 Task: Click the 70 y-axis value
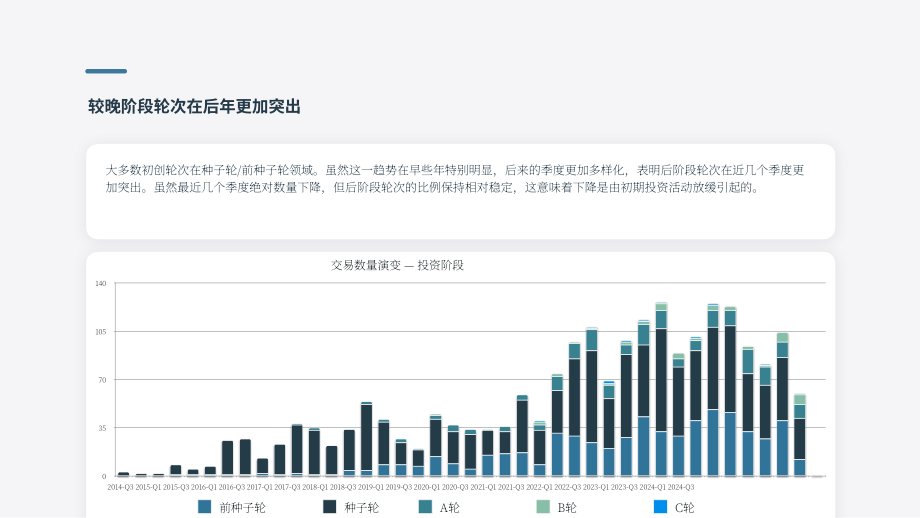tap(103, 380)
